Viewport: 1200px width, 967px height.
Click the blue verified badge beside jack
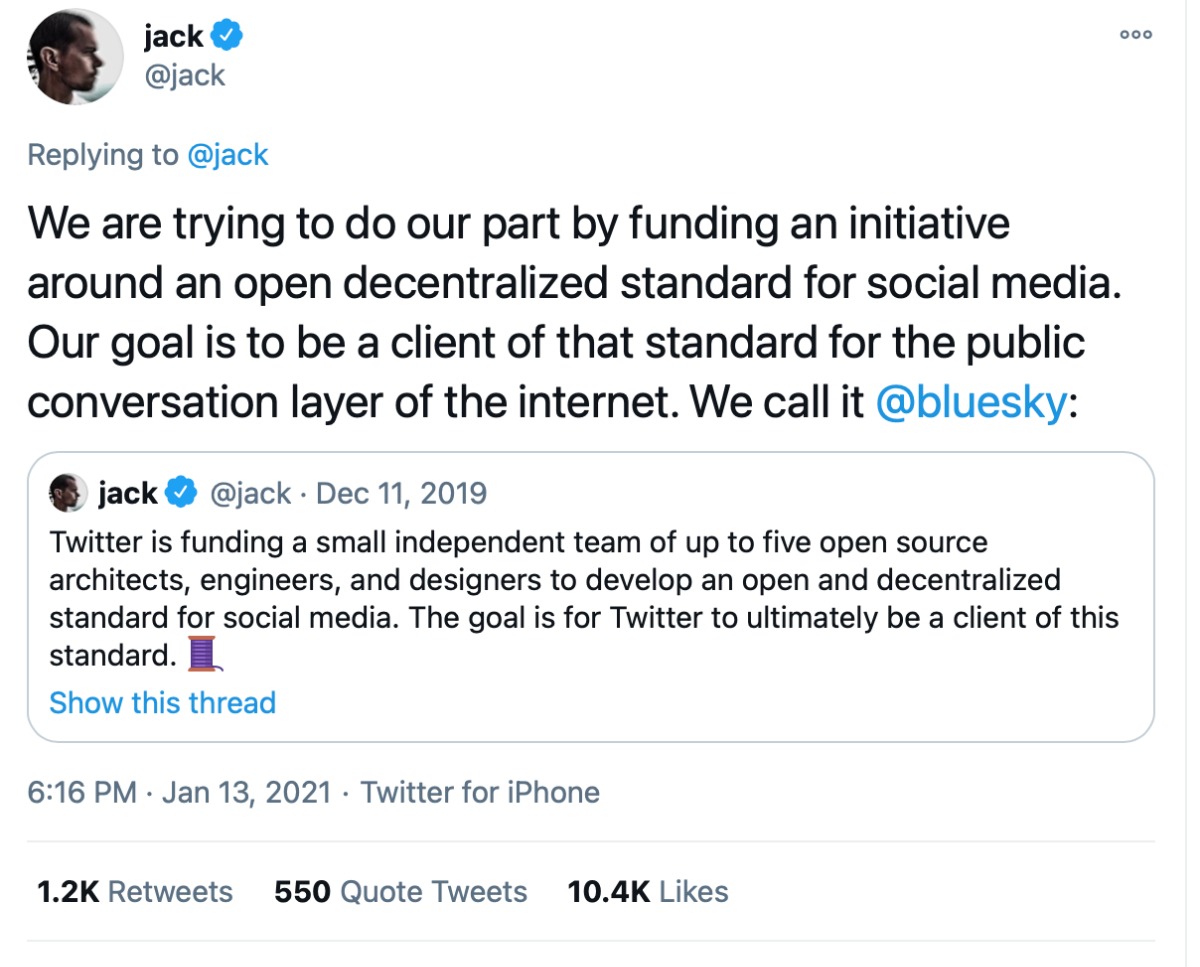pyautogui.click(x=227, y=37)
